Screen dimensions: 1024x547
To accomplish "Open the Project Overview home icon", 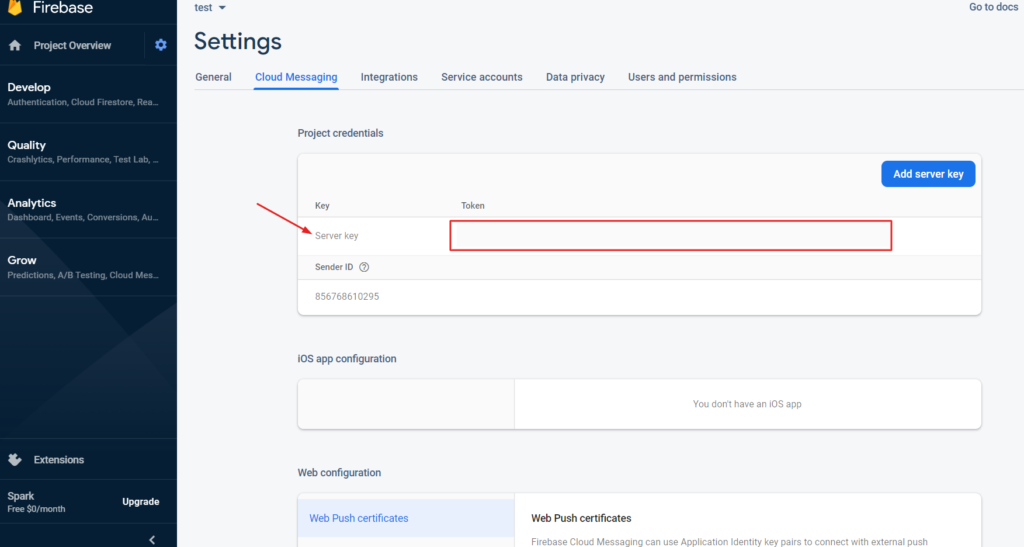I will point(15,46).
